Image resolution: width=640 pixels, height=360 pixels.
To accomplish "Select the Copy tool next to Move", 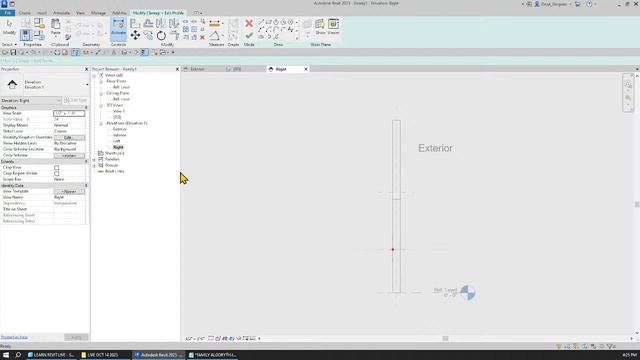I will click(148, 36).
